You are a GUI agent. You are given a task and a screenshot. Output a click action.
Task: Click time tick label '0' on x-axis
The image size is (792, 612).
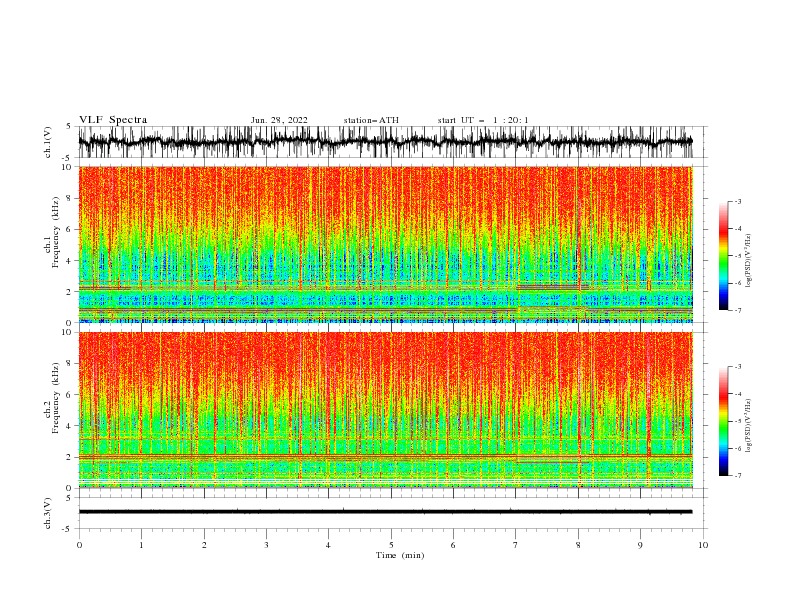79,545
